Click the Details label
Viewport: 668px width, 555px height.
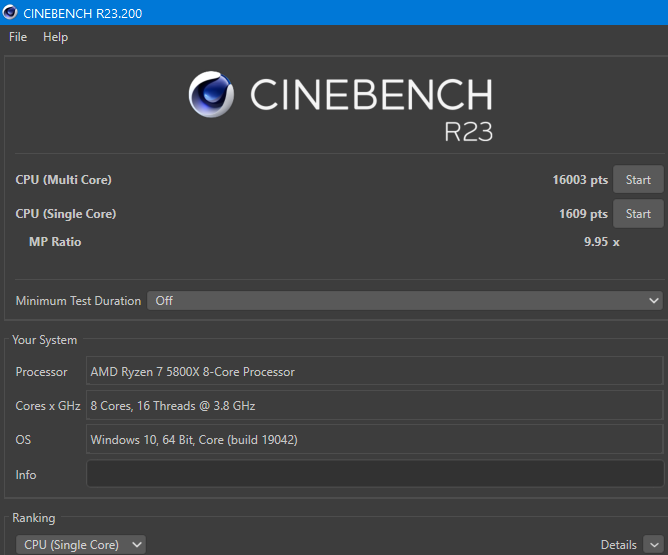click(x=619, y=545)
